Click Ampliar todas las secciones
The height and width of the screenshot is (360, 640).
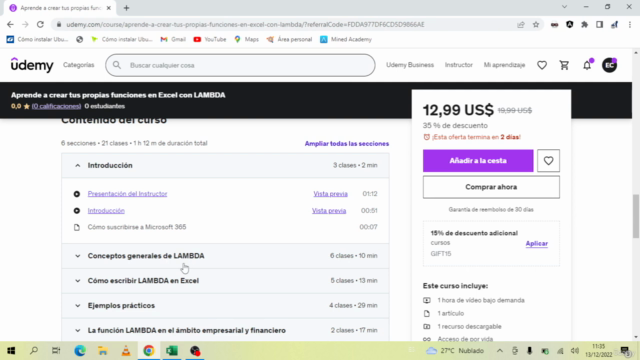[347, 144]
